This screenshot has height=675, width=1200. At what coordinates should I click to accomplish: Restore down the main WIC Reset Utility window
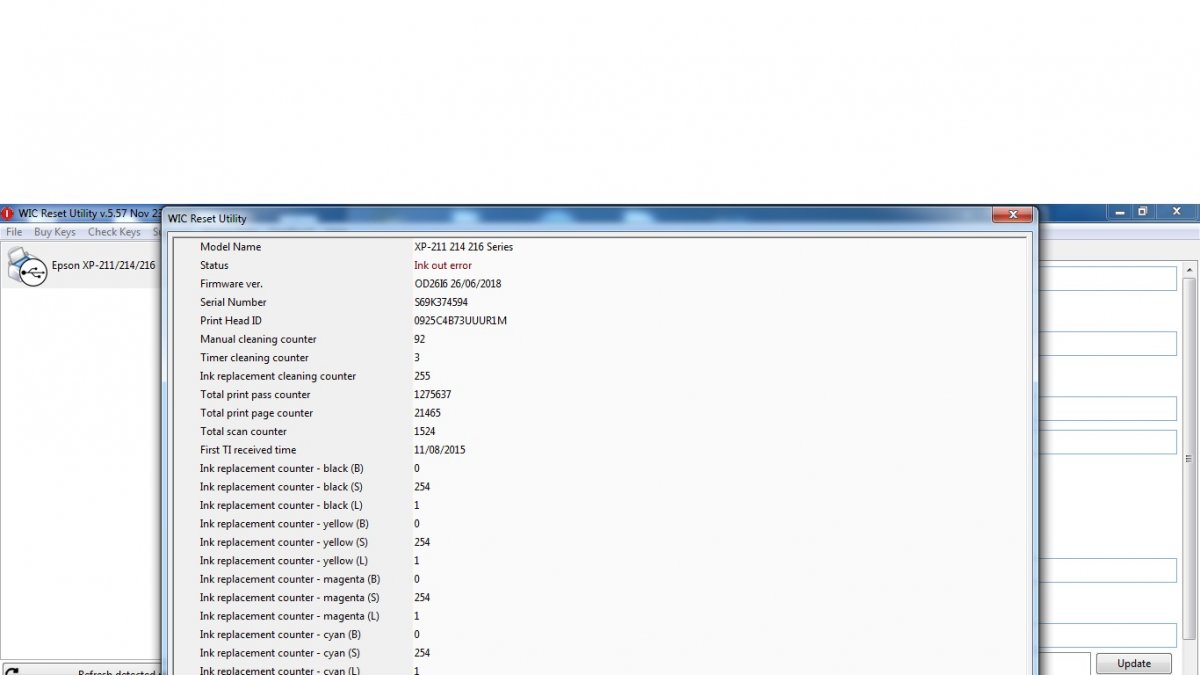click(x=1143, y=212)
